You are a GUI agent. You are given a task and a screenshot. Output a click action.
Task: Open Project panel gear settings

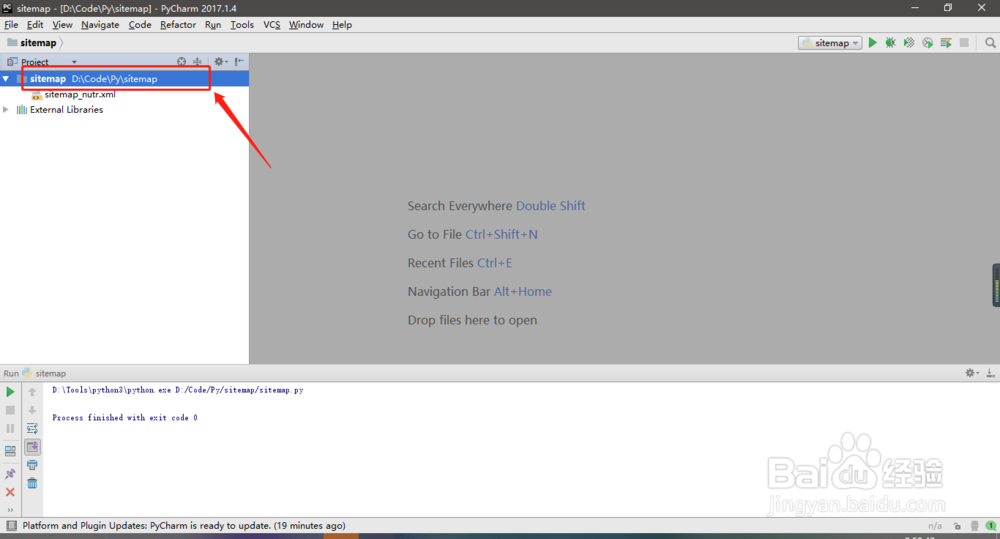pos(220,61)
